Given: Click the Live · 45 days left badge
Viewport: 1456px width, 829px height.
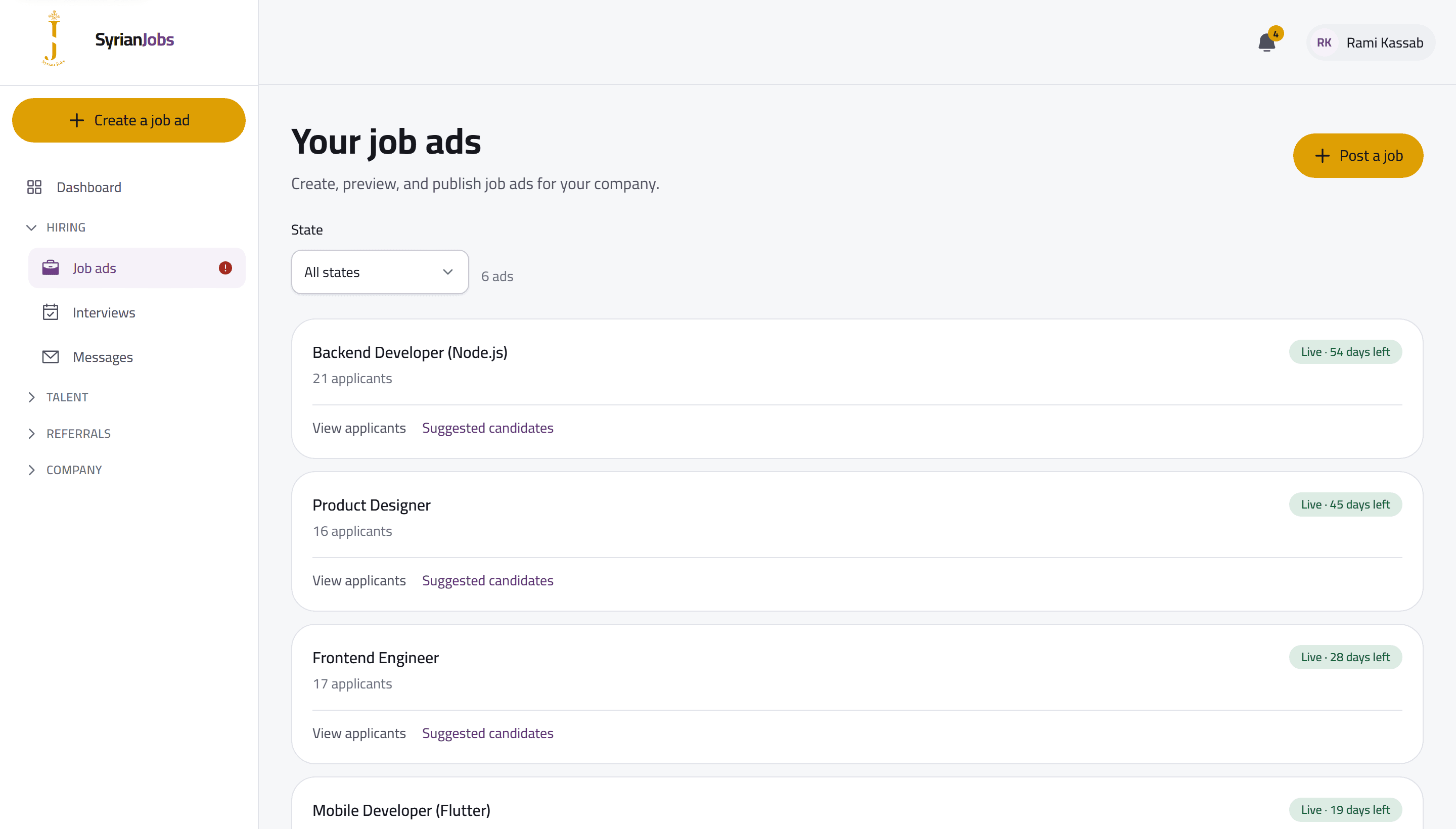Looking at the screenshot, I should click(x=1345, y=504).
